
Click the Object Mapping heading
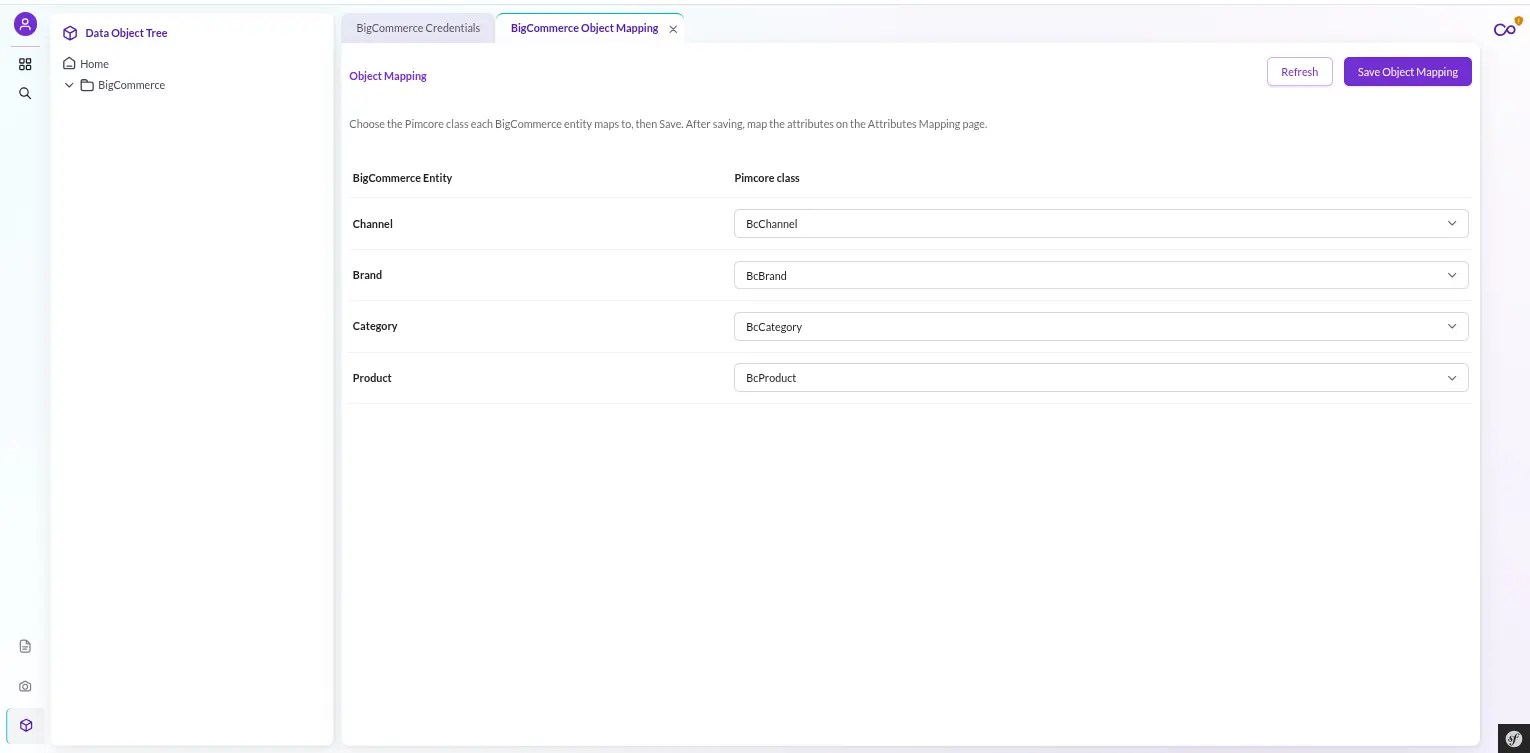(x=388, y=76)
